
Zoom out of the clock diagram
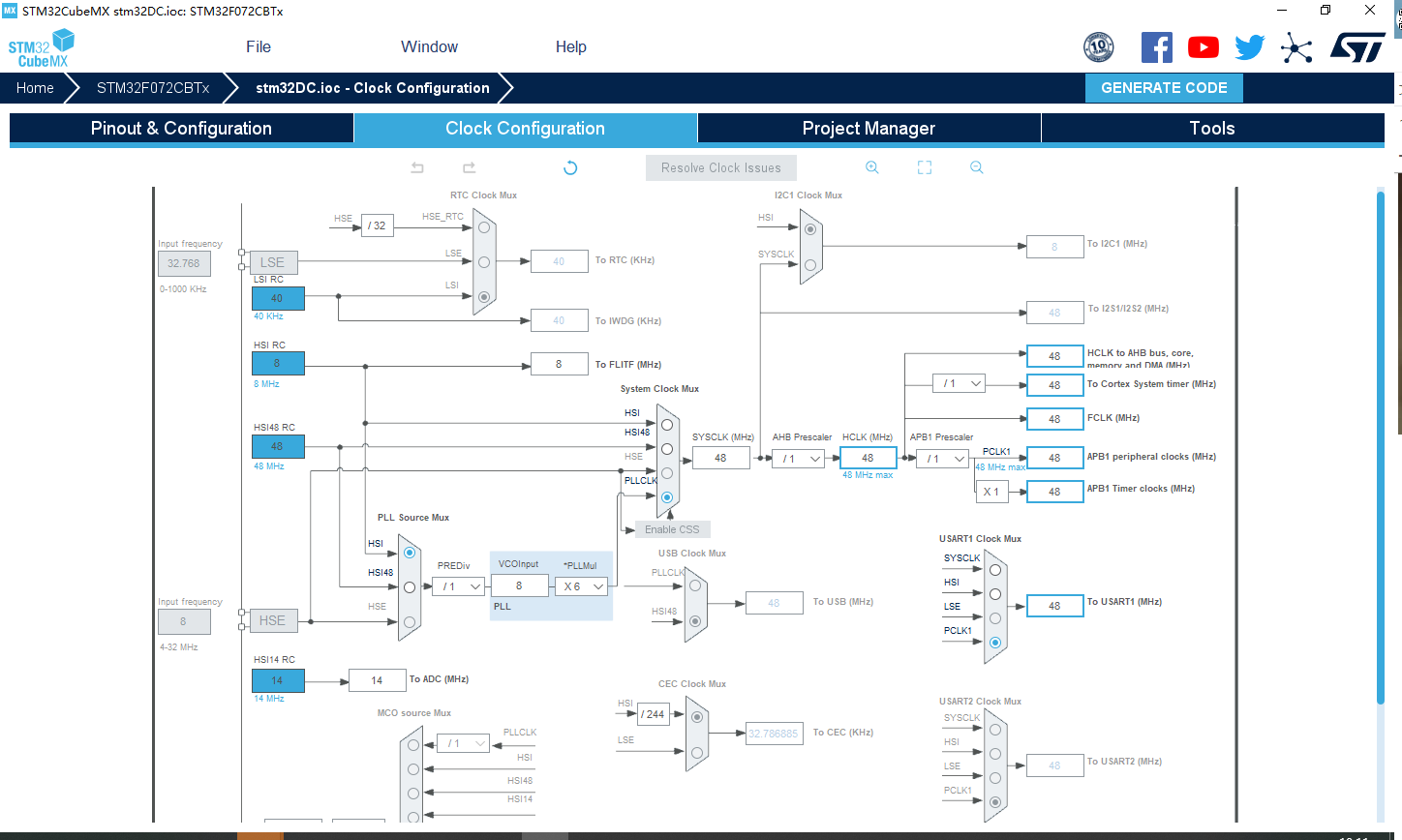976,167
